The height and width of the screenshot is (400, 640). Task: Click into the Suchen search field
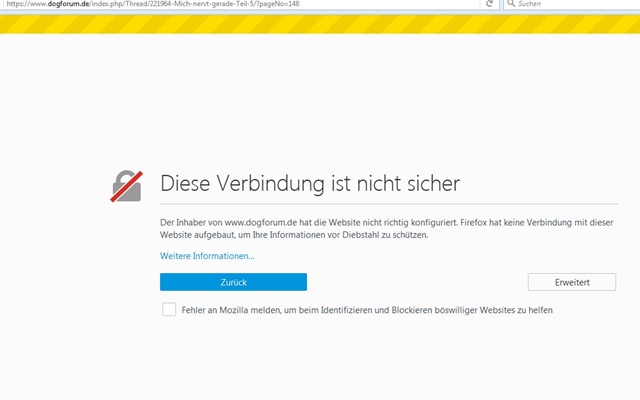[x=571, y=4]
